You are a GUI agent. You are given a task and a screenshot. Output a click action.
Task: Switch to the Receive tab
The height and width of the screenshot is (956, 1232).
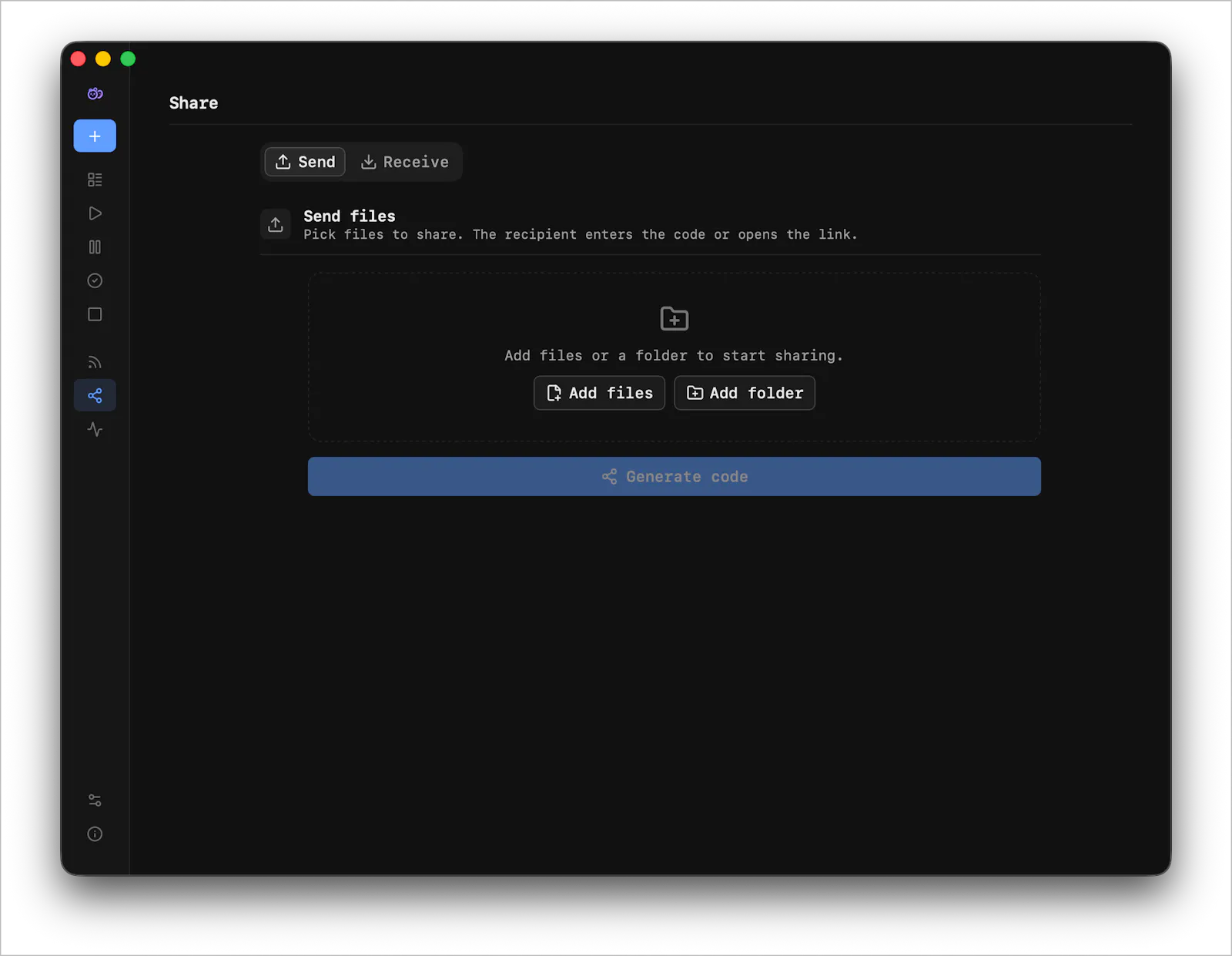(404, 162)
